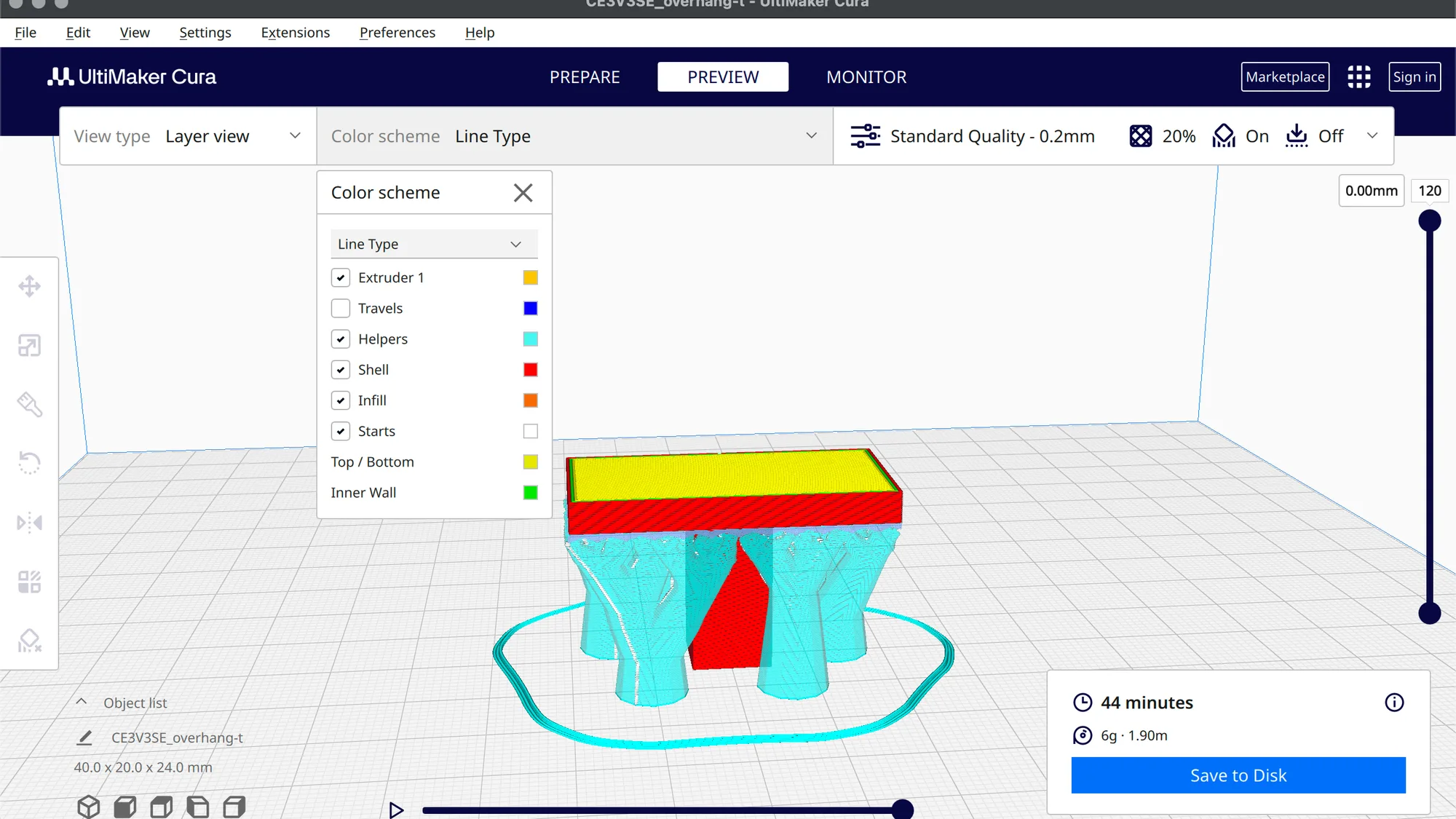
Task: Switch to right side view camera icon
Action: [234, 807]
